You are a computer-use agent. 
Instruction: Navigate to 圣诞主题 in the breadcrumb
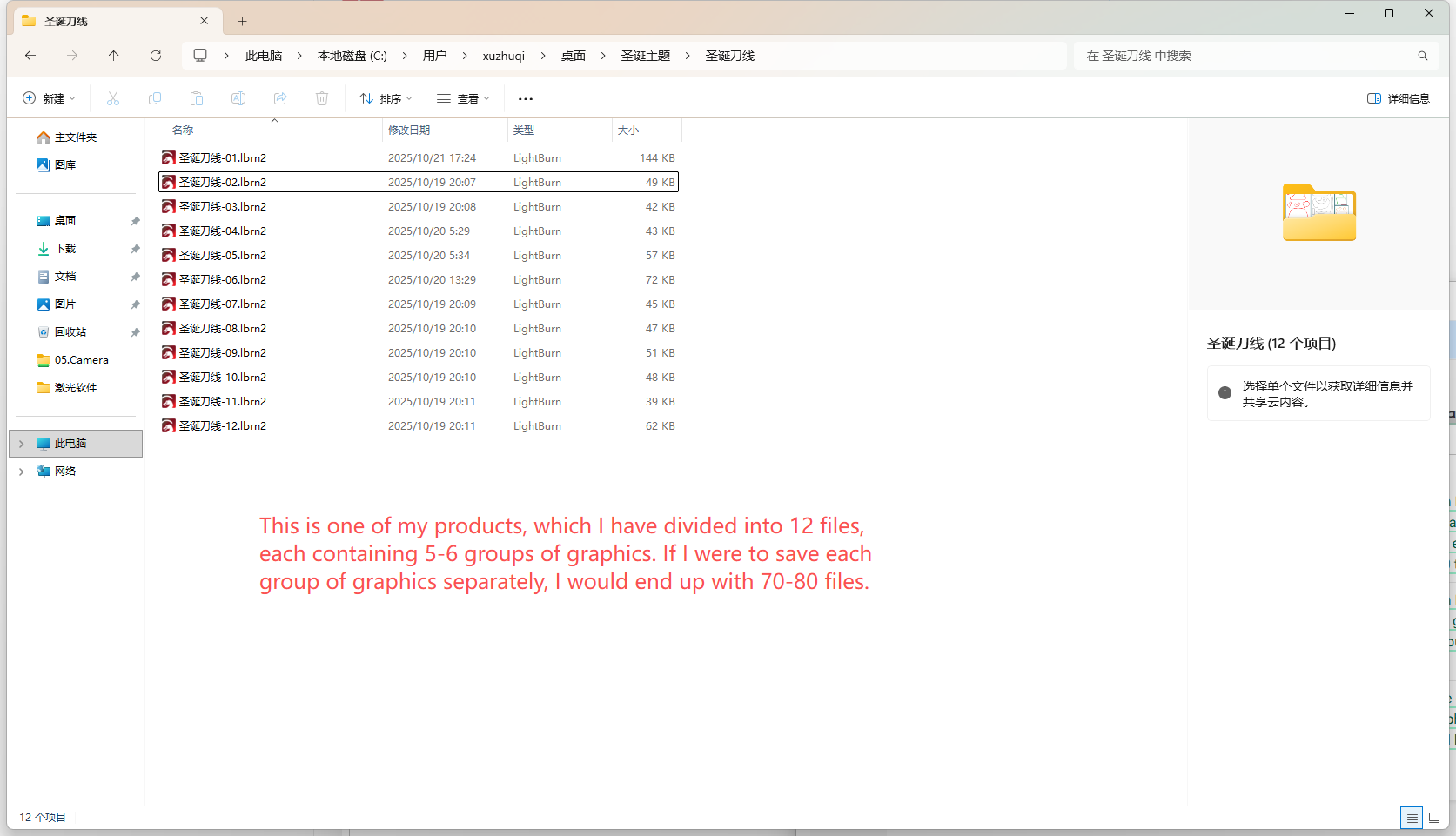tap(645, 56)
